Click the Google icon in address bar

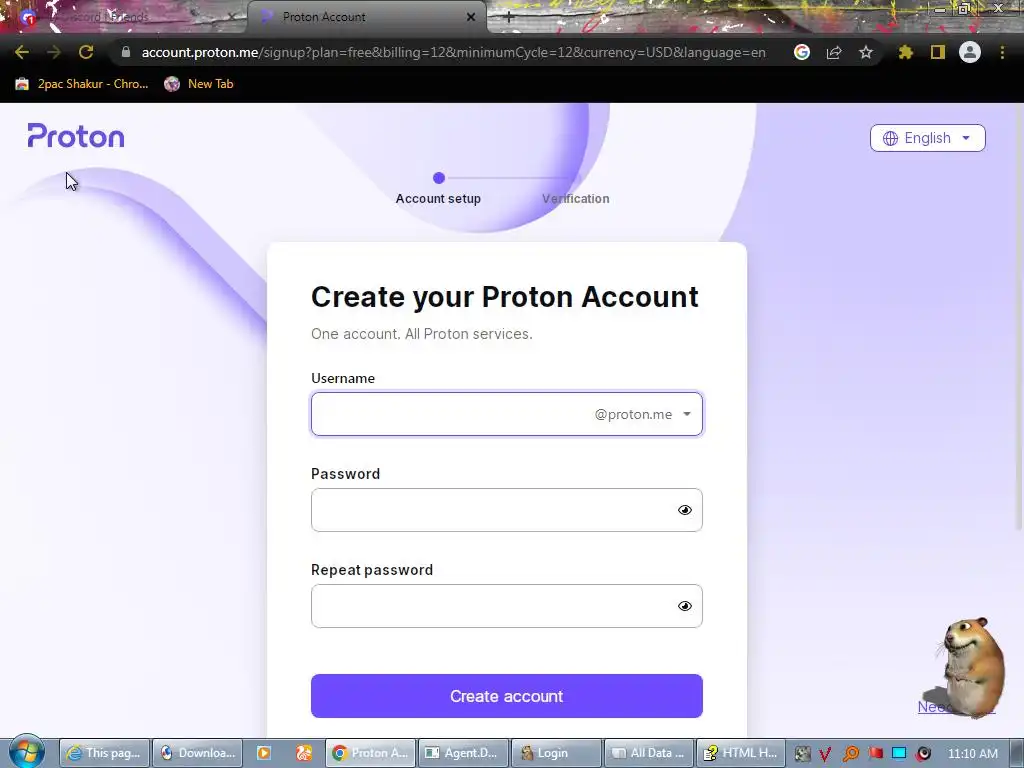point(802,52)
